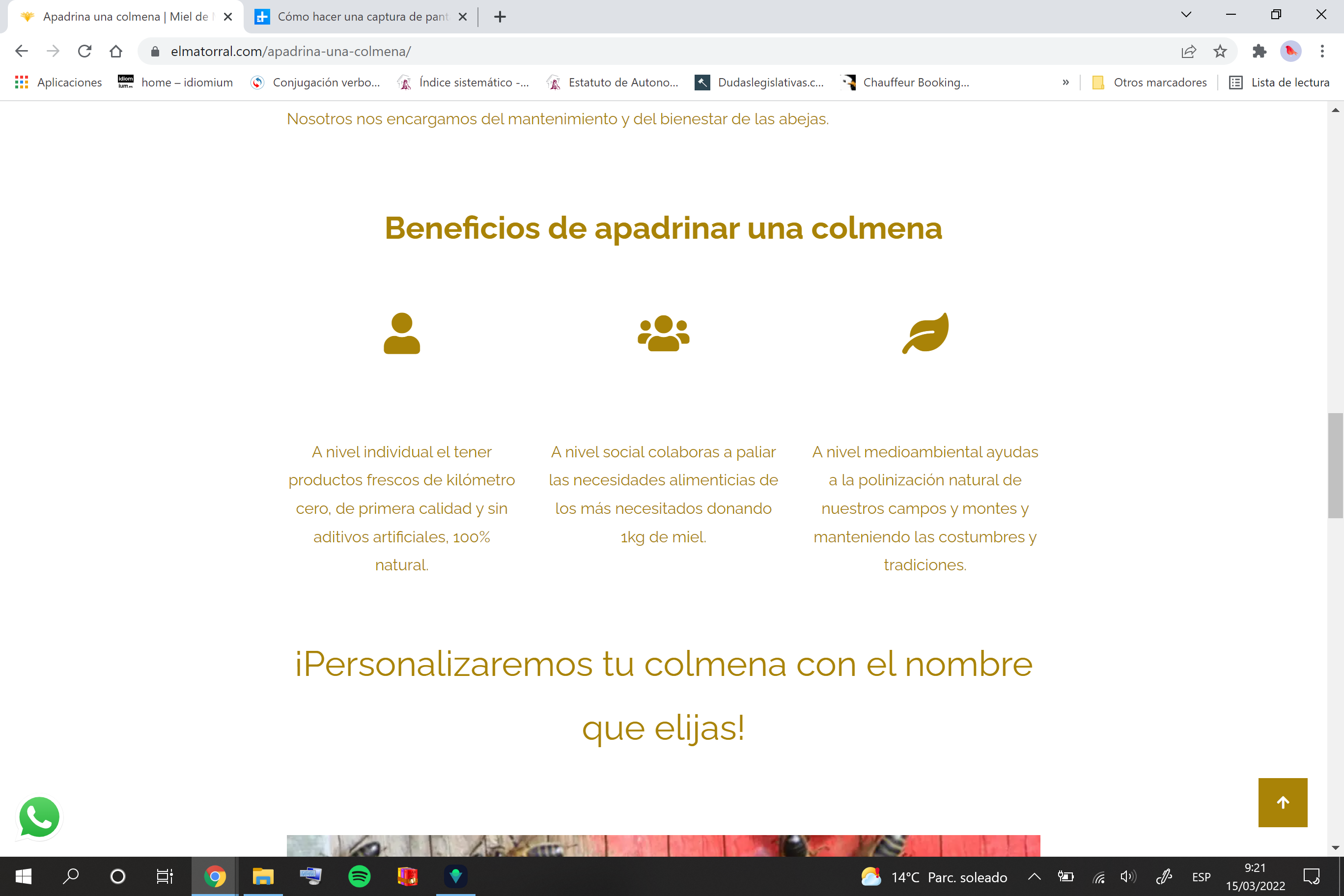View site security lock info
Image resolution: width=1344 pixels, height=896 pixels.
pos(155,52)
